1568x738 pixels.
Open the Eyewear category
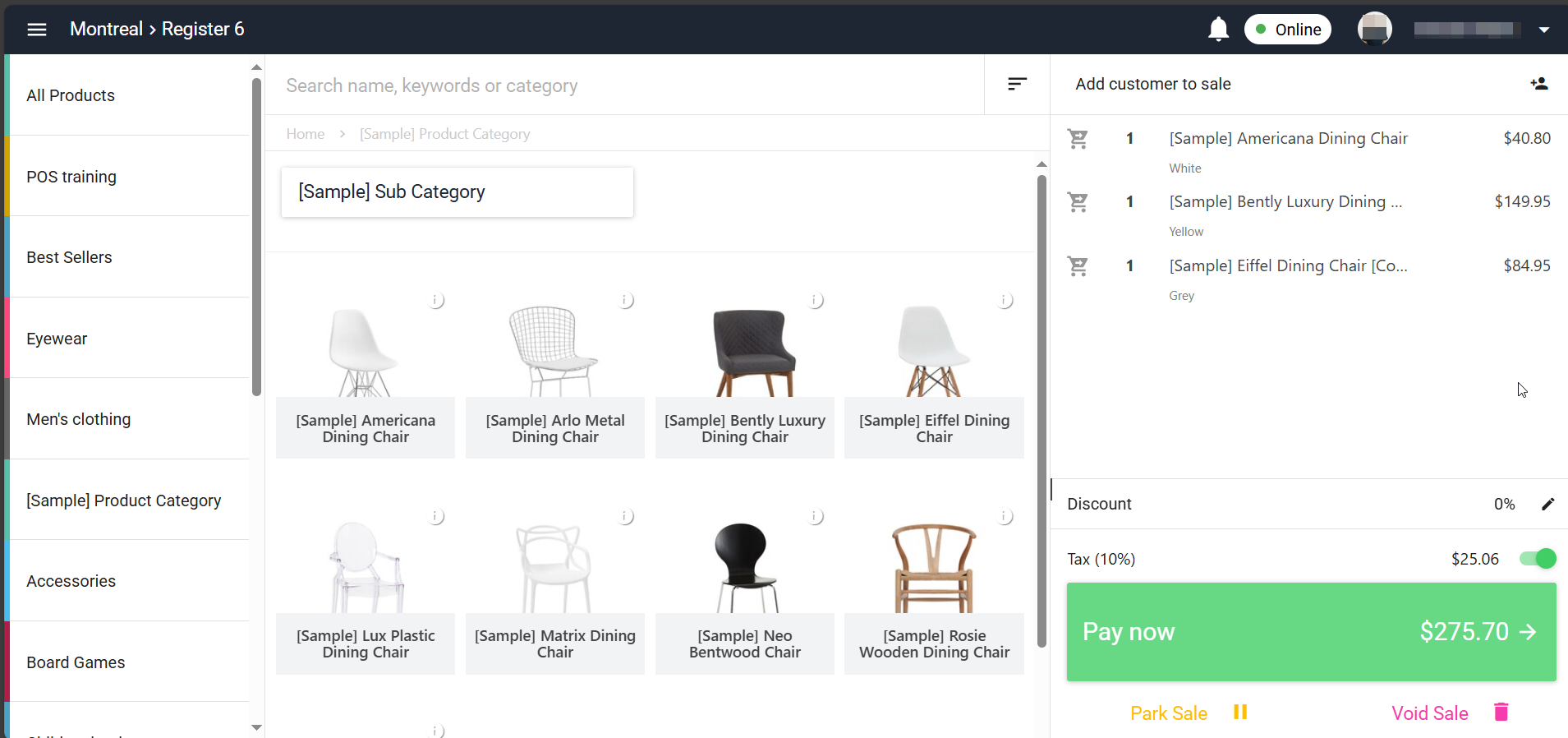(x=57, y=339)
